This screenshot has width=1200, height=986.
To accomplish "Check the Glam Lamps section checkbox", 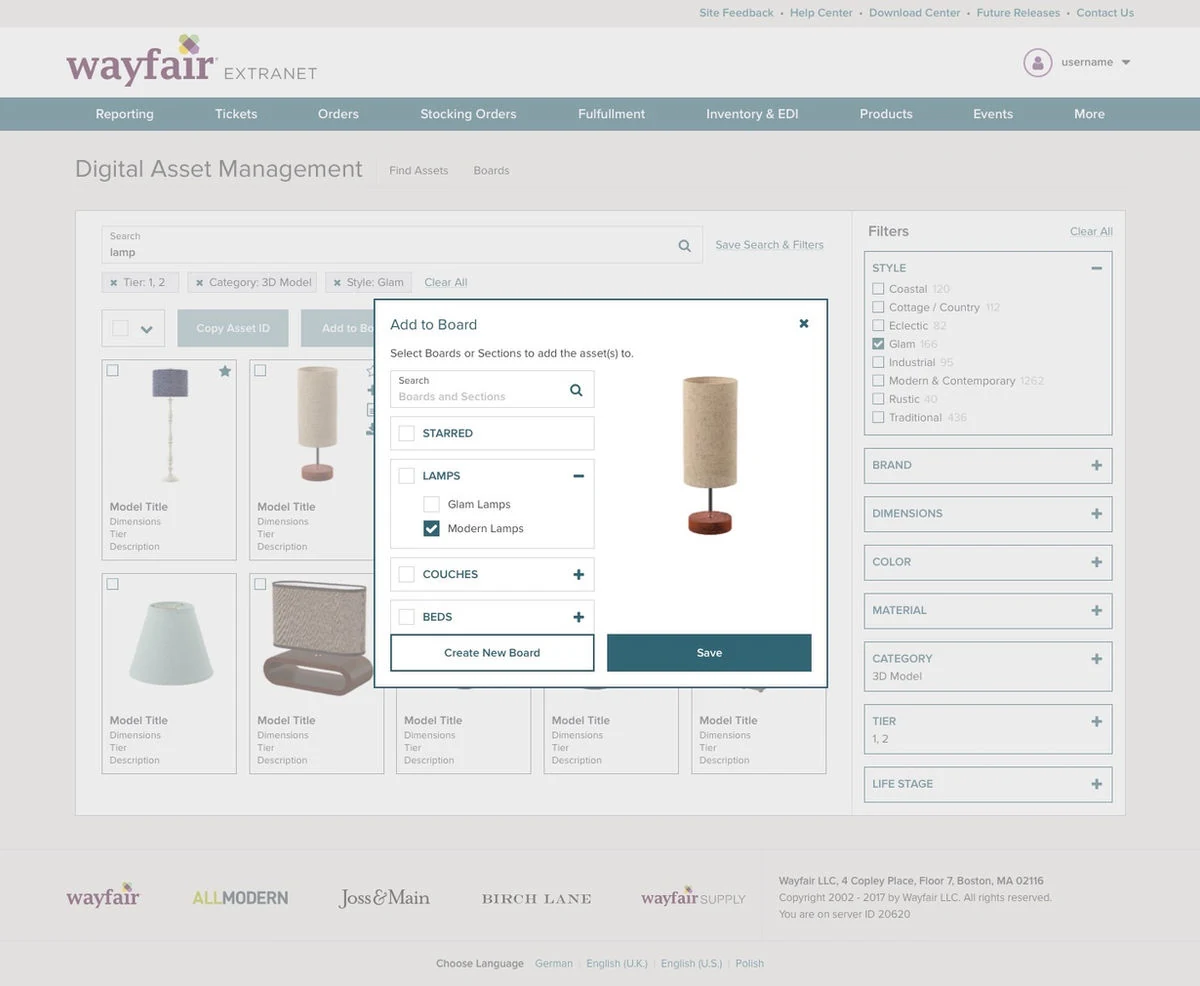I will tap(431, 504).
